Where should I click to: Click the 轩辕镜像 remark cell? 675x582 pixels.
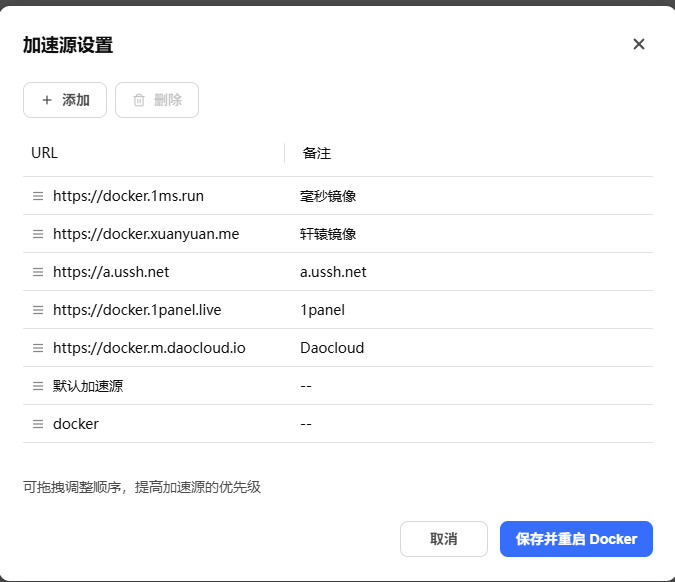point(328,234)
